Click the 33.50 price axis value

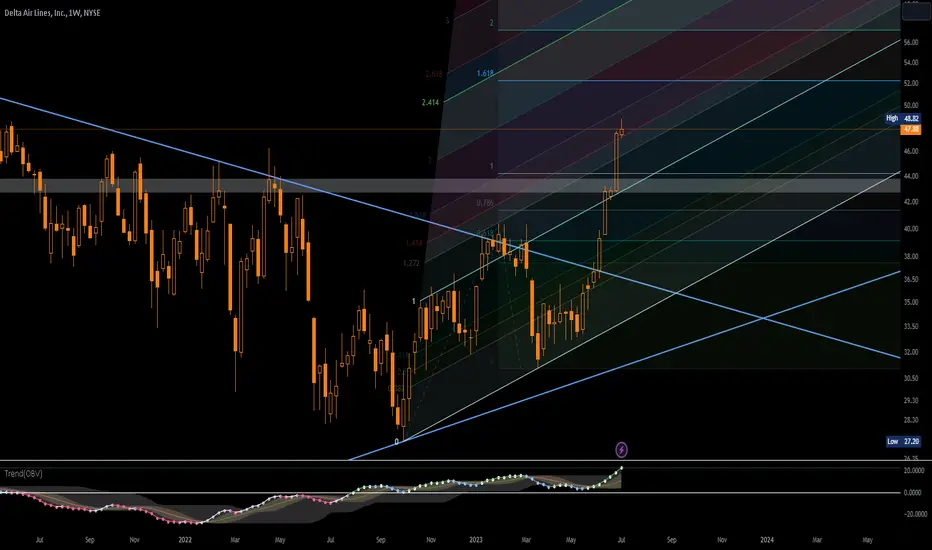pos(911,326)
